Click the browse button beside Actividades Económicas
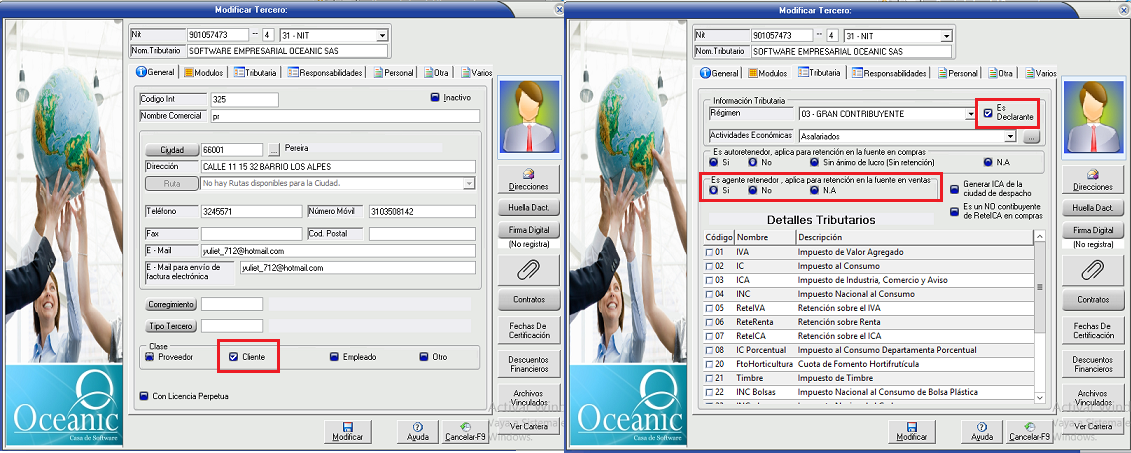The width and height of the screenshot is (1131, 453). click(x=1032, y=135)
